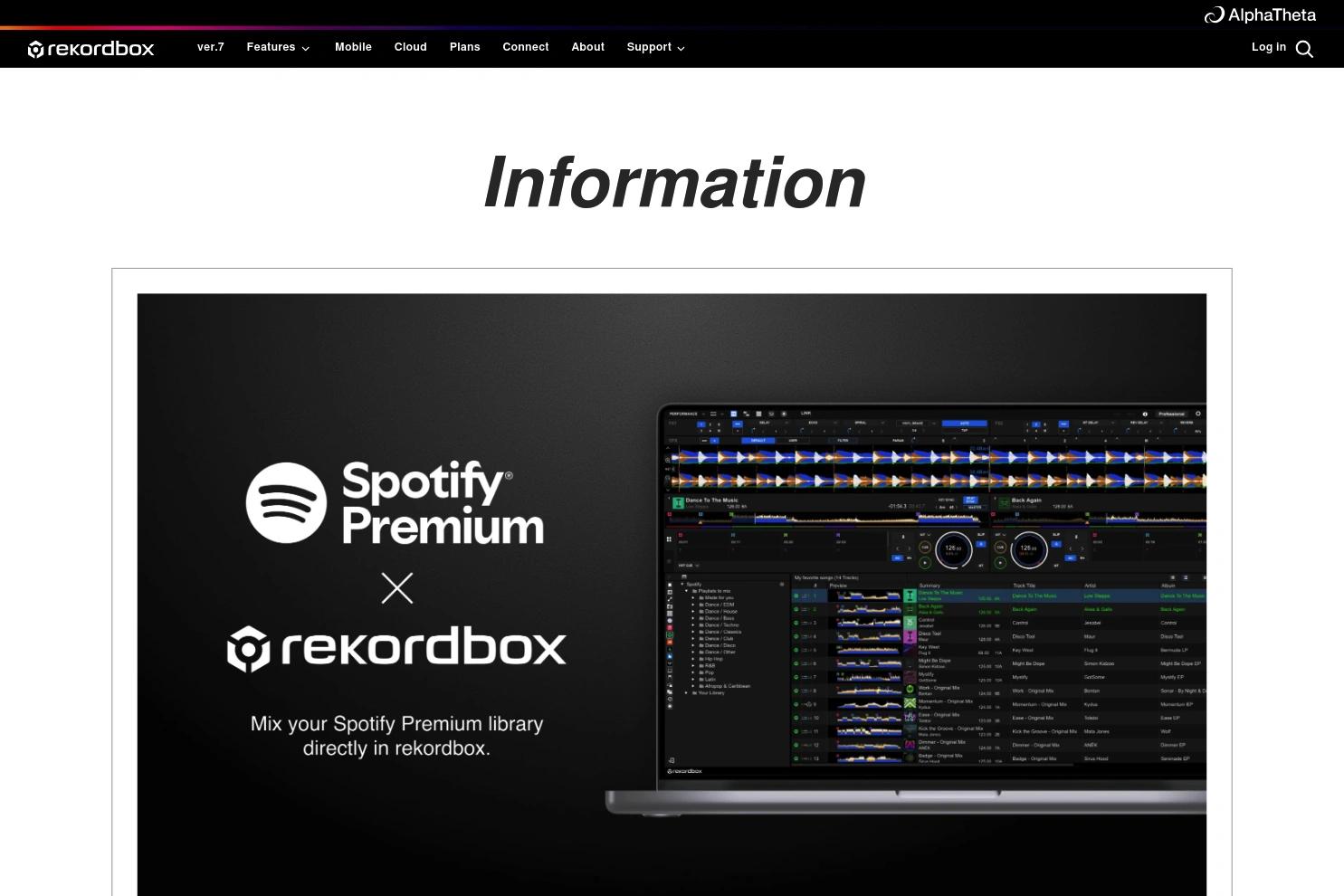
Task: Go to the ver.7 page
Action: pos(211,47)
